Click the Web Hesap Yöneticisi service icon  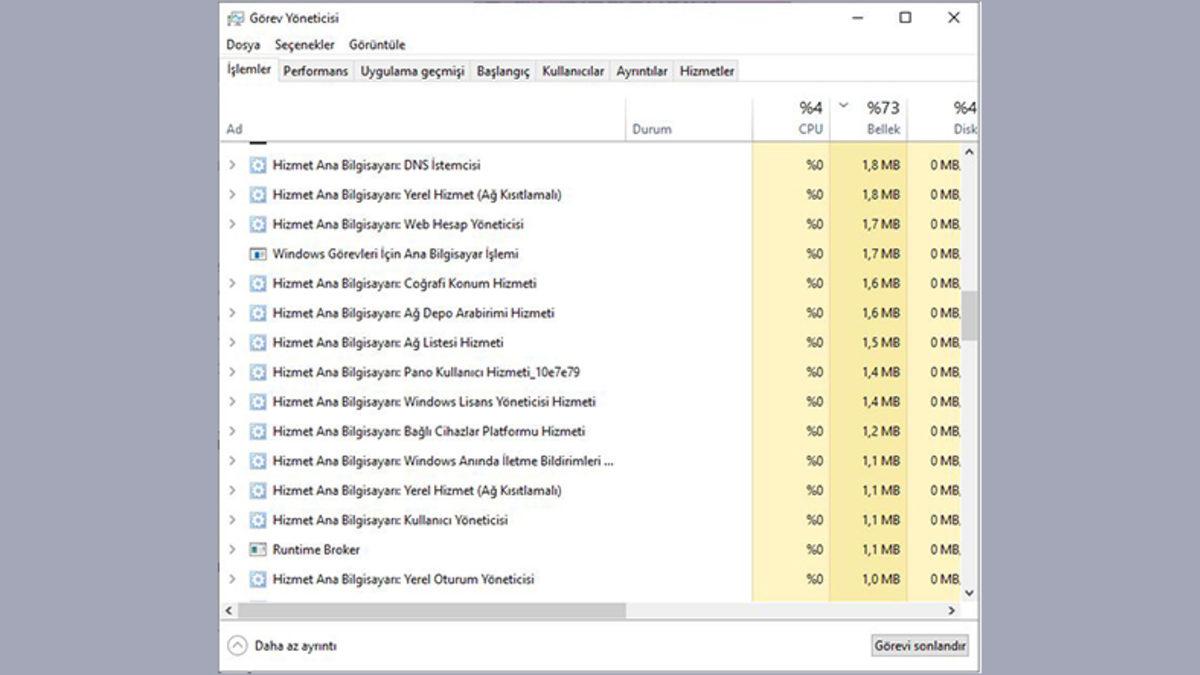coord(259,224)
